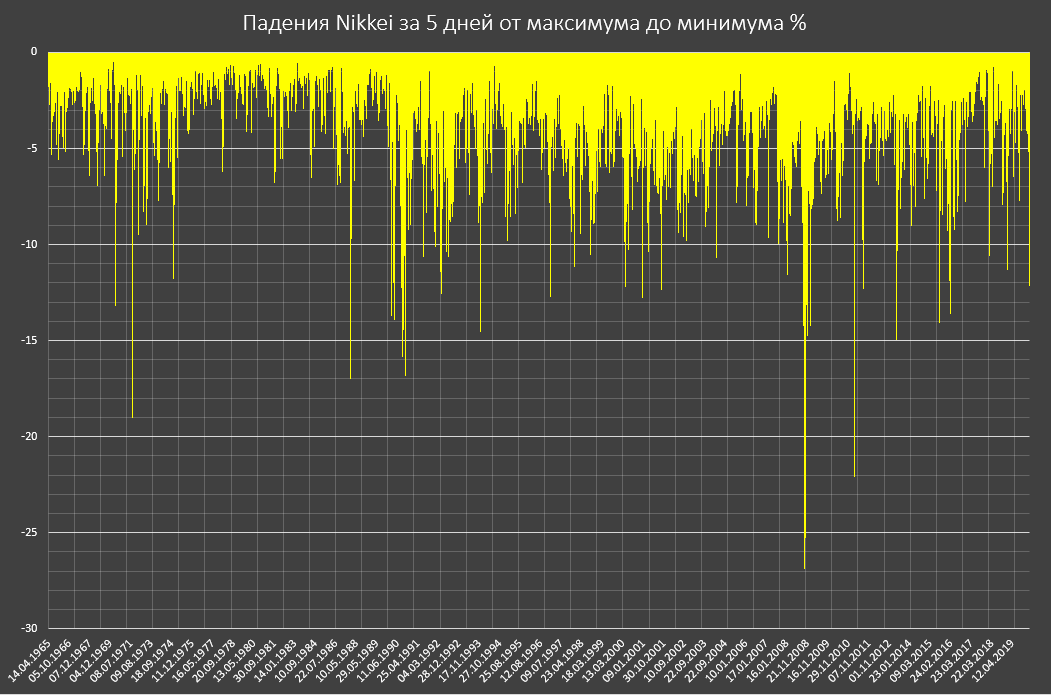Click the x-axis date 18.09.1974
1051x695 pixels.
pos(152,661)
